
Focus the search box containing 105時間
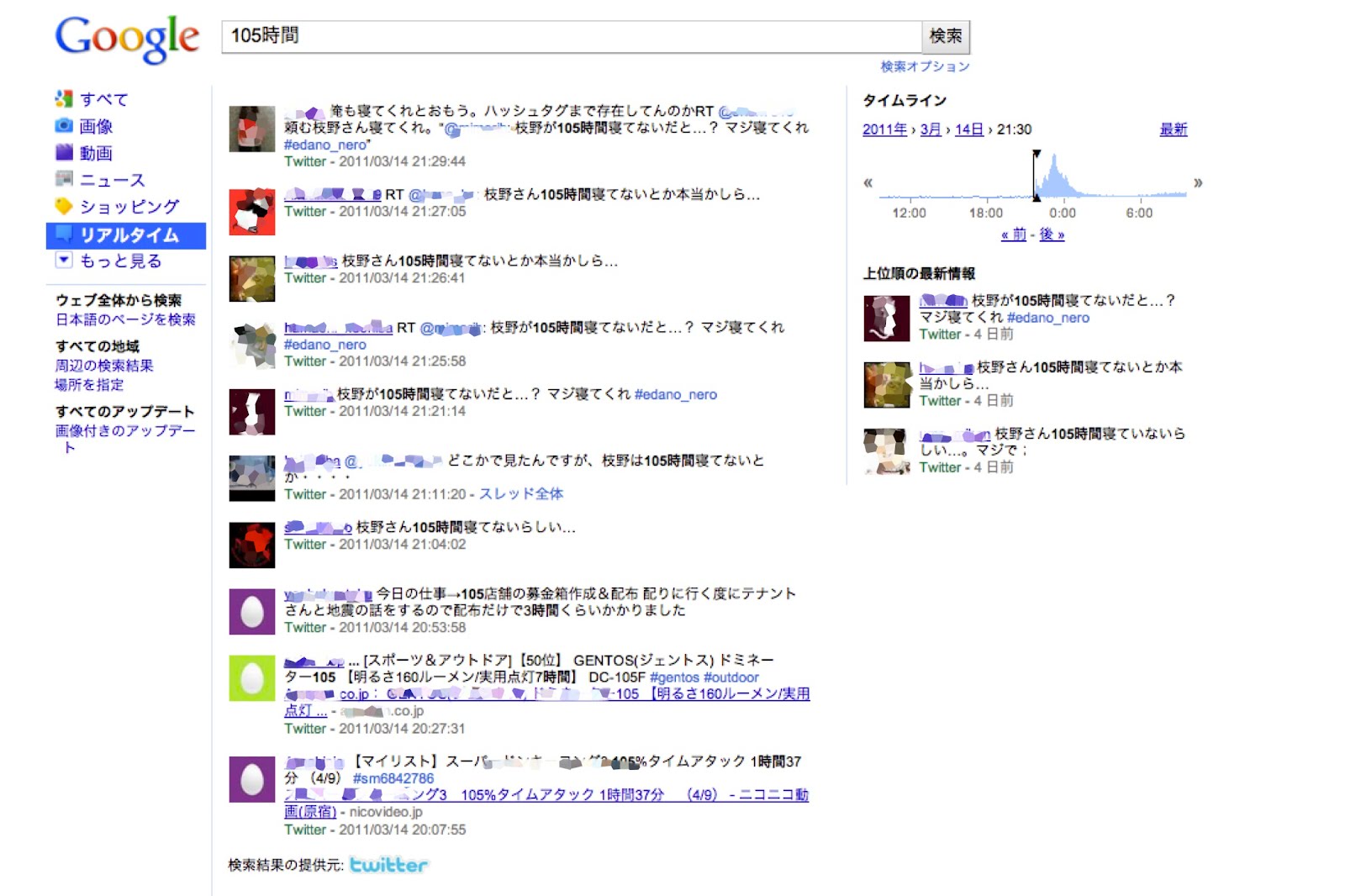(572, 36)
